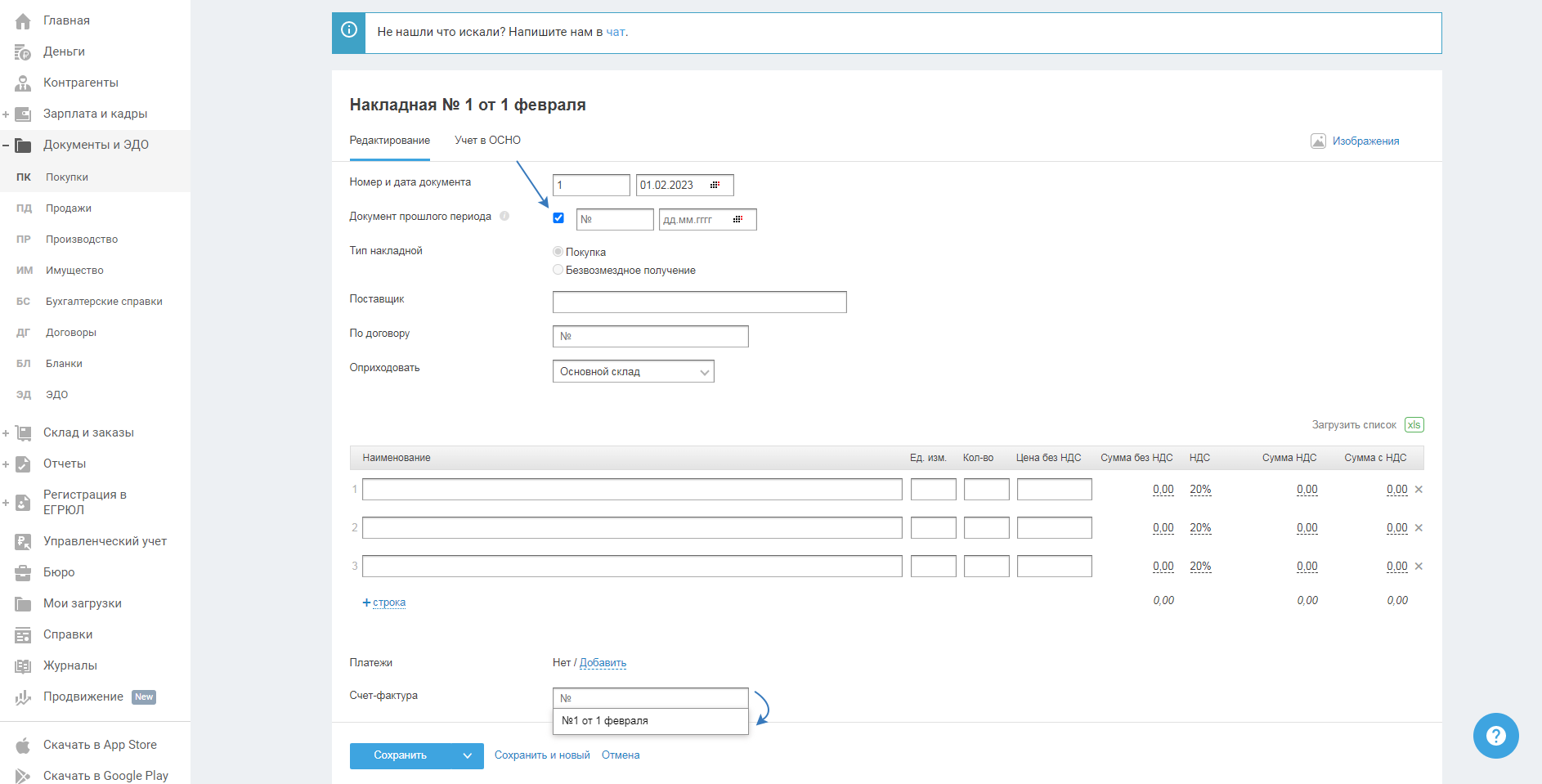
Task: Uncheck the Документ прошлого периода checkbox
Action: 558,218
